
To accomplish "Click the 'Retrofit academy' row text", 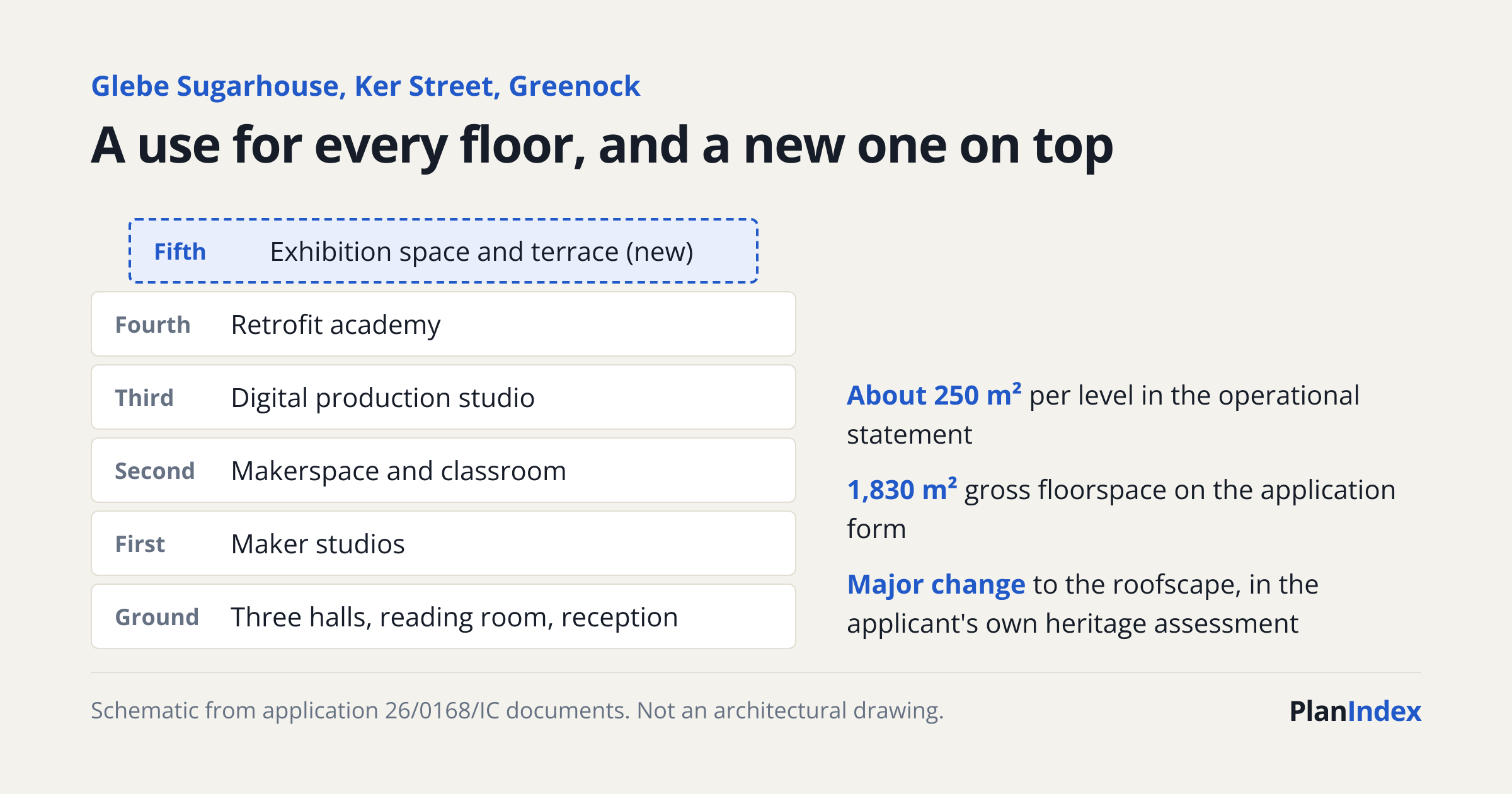I will (x=336, y=325).
